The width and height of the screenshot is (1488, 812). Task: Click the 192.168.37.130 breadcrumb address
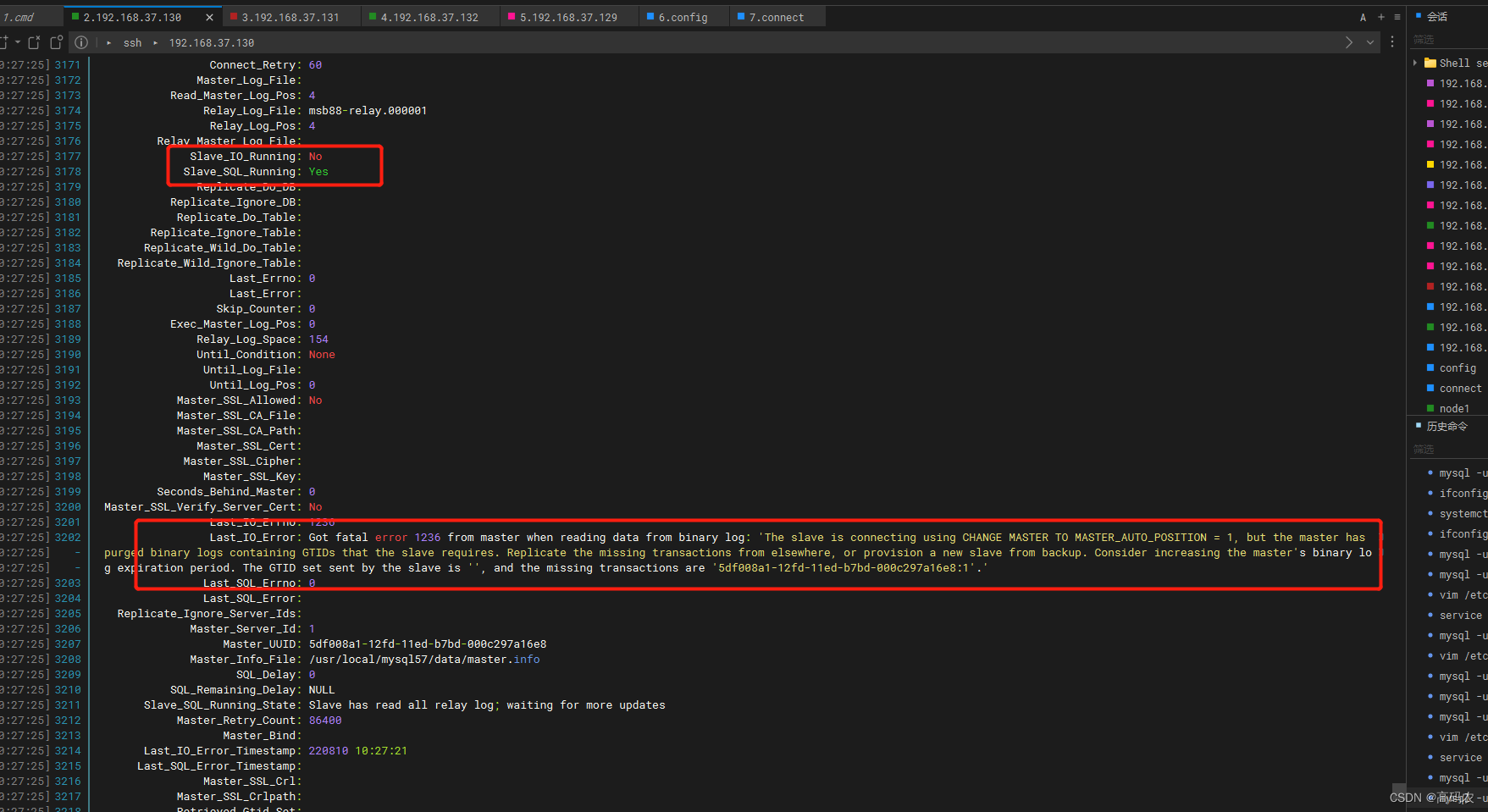click(212, 42)
